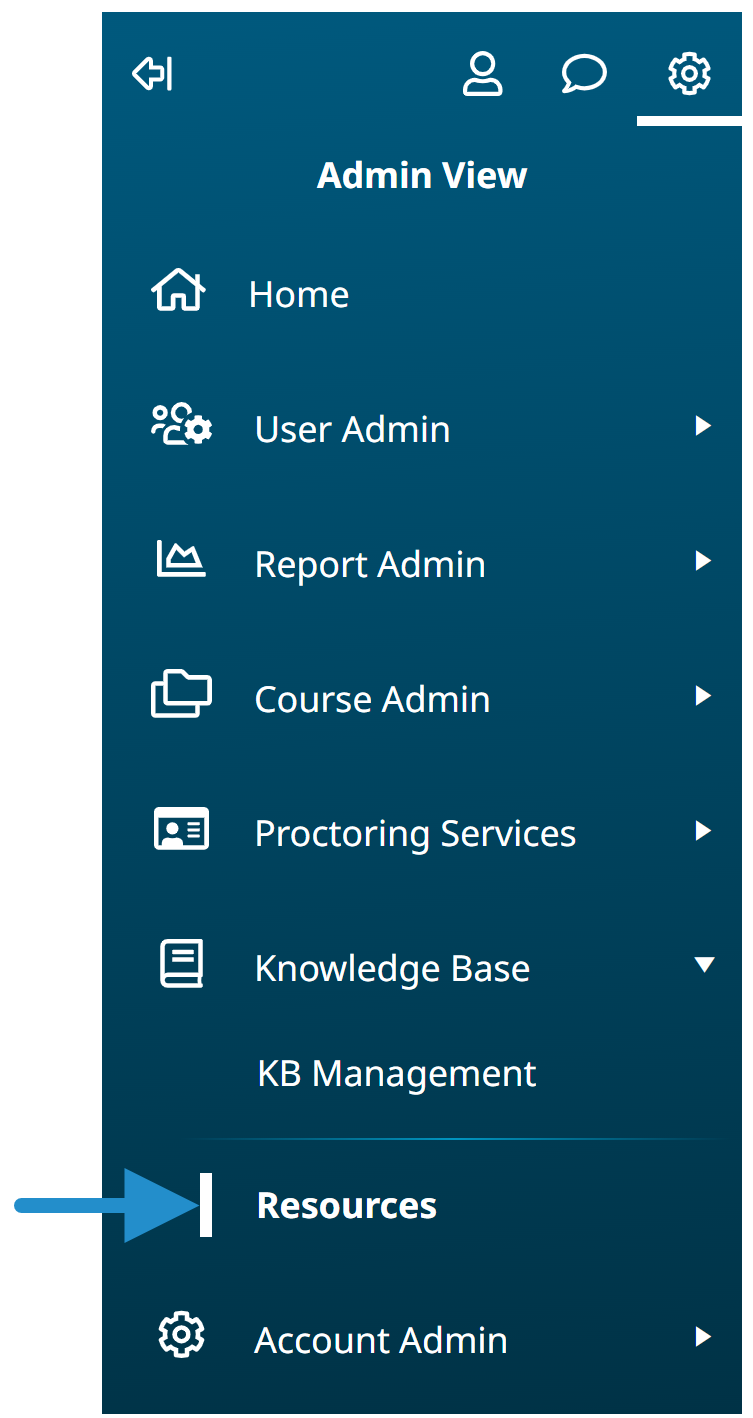This screenshot has width=753, height=1418.
Task: Collapse the sidebar with the arrow icon
Action: tap(153, 74)
